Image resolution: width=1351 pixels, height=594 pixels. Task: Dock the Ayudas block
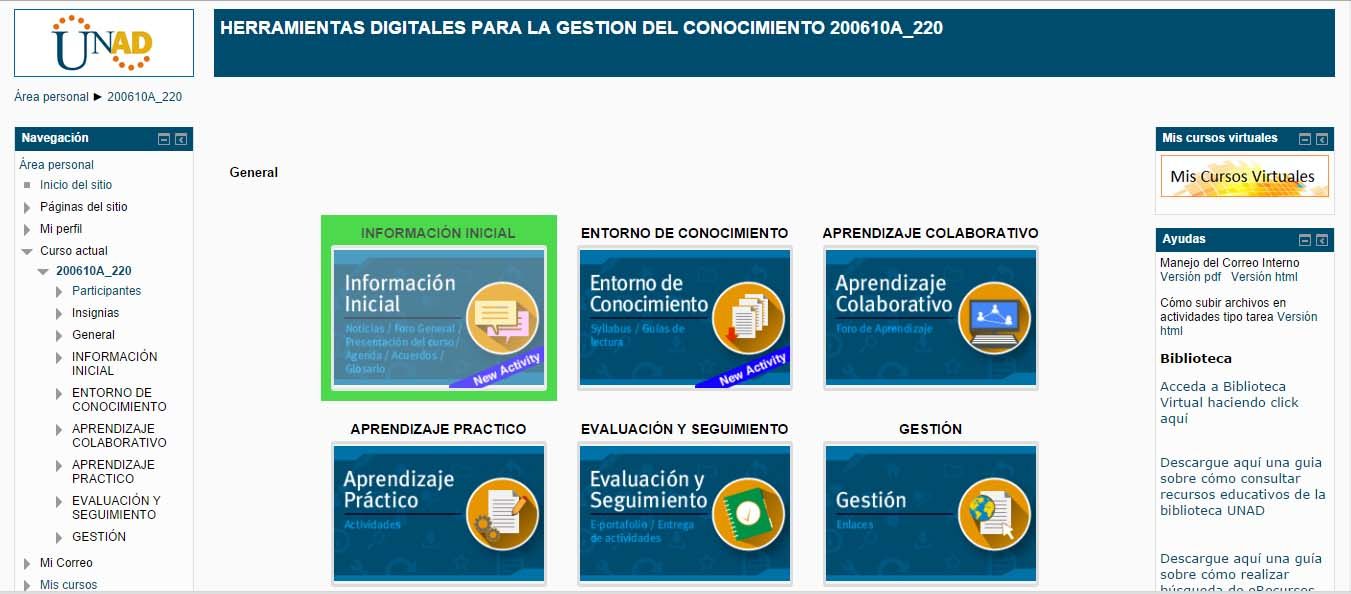1322,240
